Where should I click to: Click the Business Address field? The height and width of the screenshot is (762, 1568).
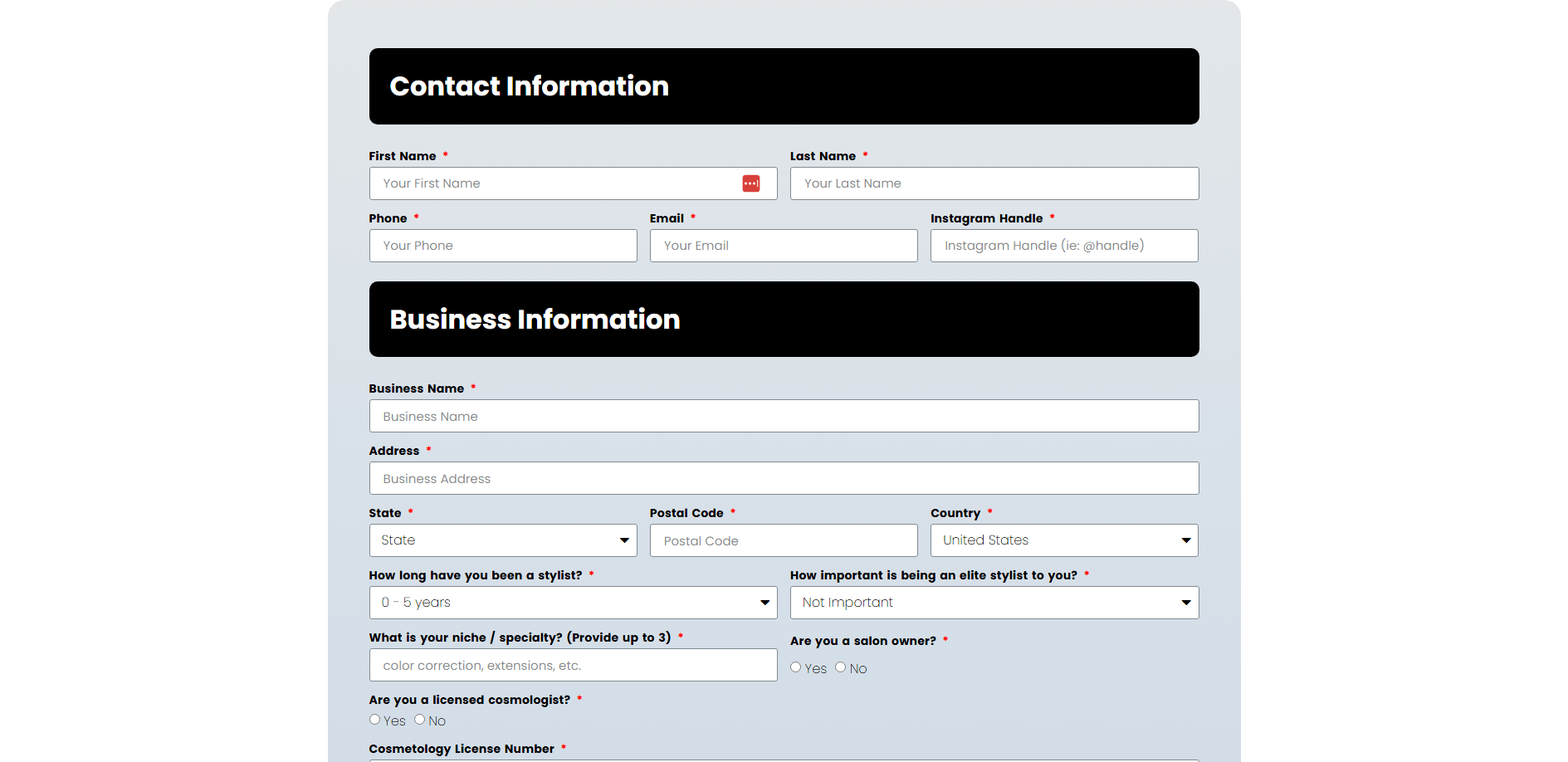[784, 478]
